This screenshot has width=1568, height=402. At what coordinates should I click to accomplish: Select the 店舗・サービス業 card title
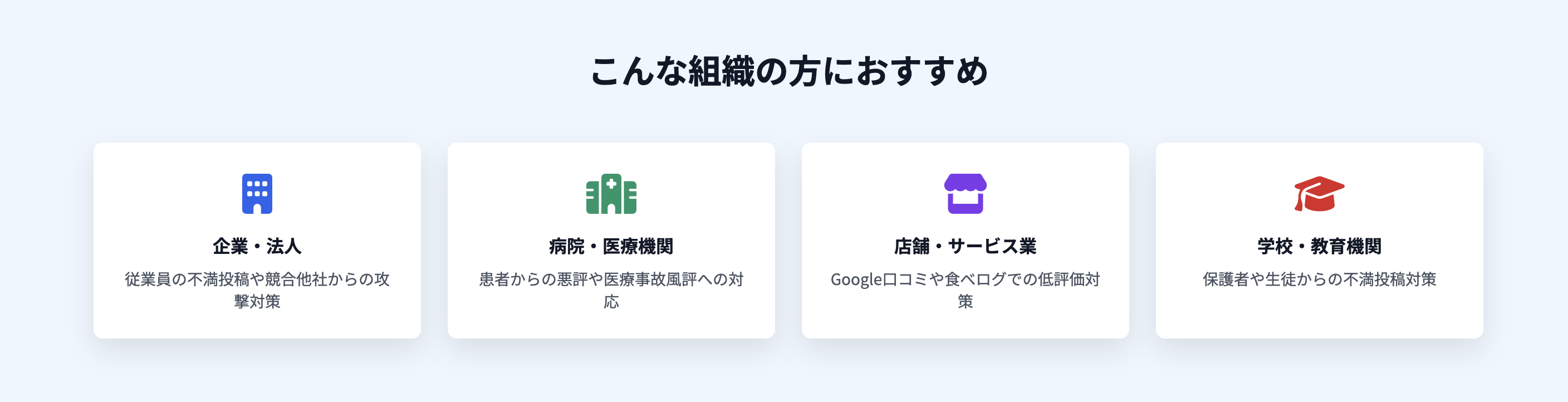[x=965, y=246]
